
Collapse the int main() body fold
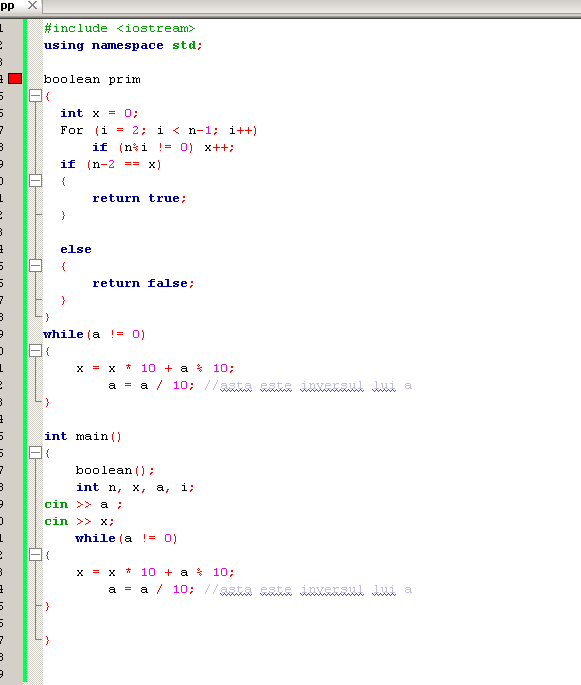click(35, 453)
